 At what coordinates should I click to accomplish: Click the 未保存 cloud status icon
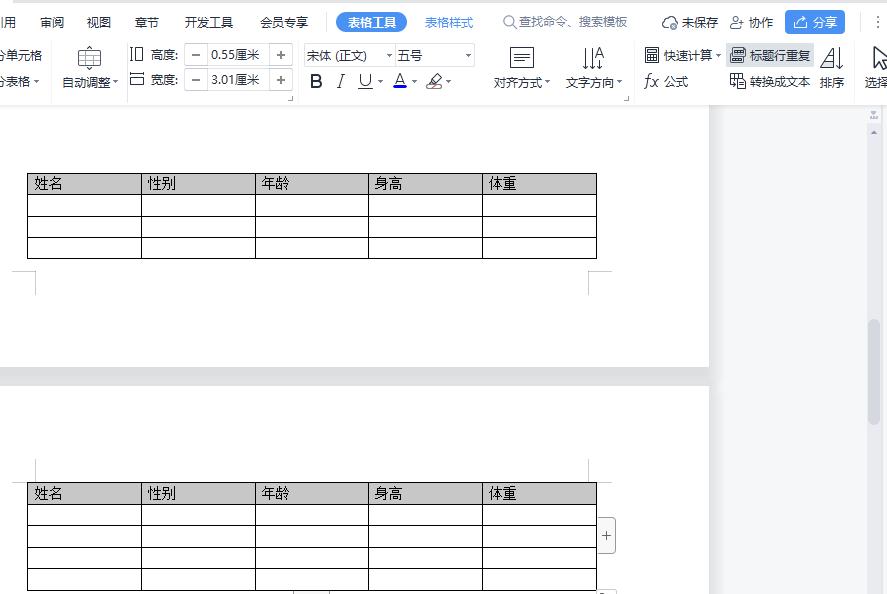pos(670,23)
